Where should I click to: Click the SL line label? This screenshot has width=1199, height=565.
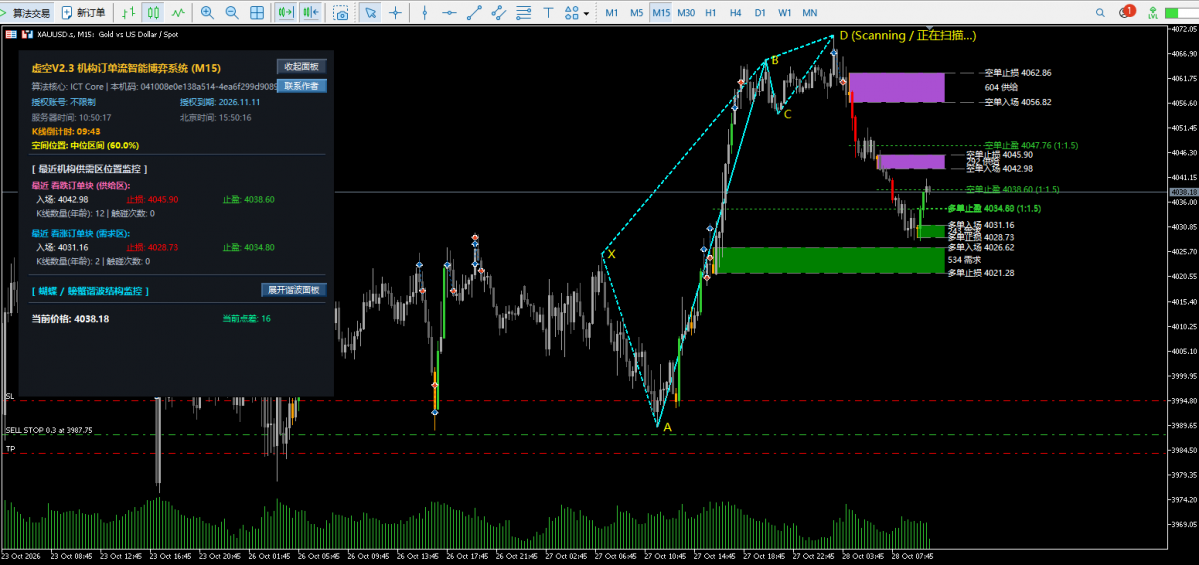(x=10, y=396)
